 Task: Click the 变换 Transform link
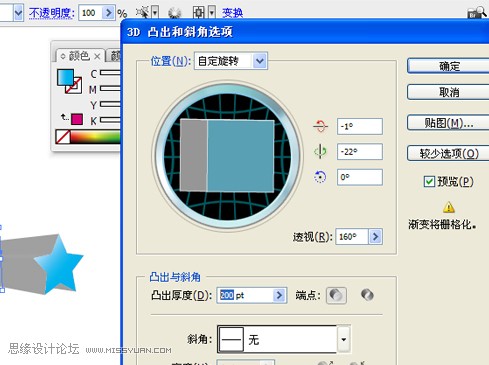[232, 13]
